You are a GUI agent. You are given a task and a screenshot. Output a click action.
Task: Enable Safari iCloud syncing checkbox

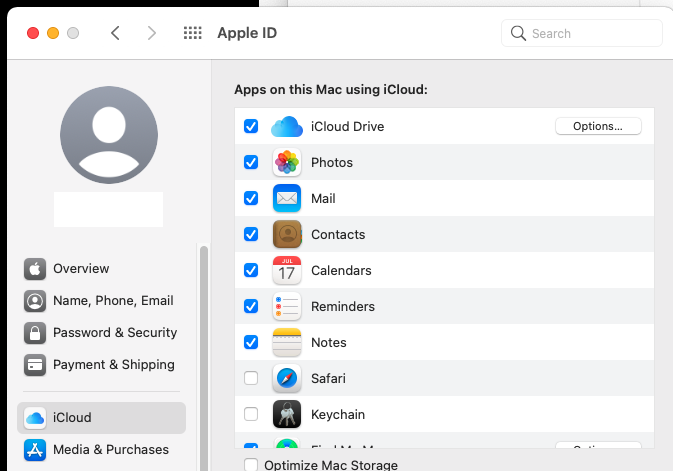pyautogui.click(x=251, y=379)
